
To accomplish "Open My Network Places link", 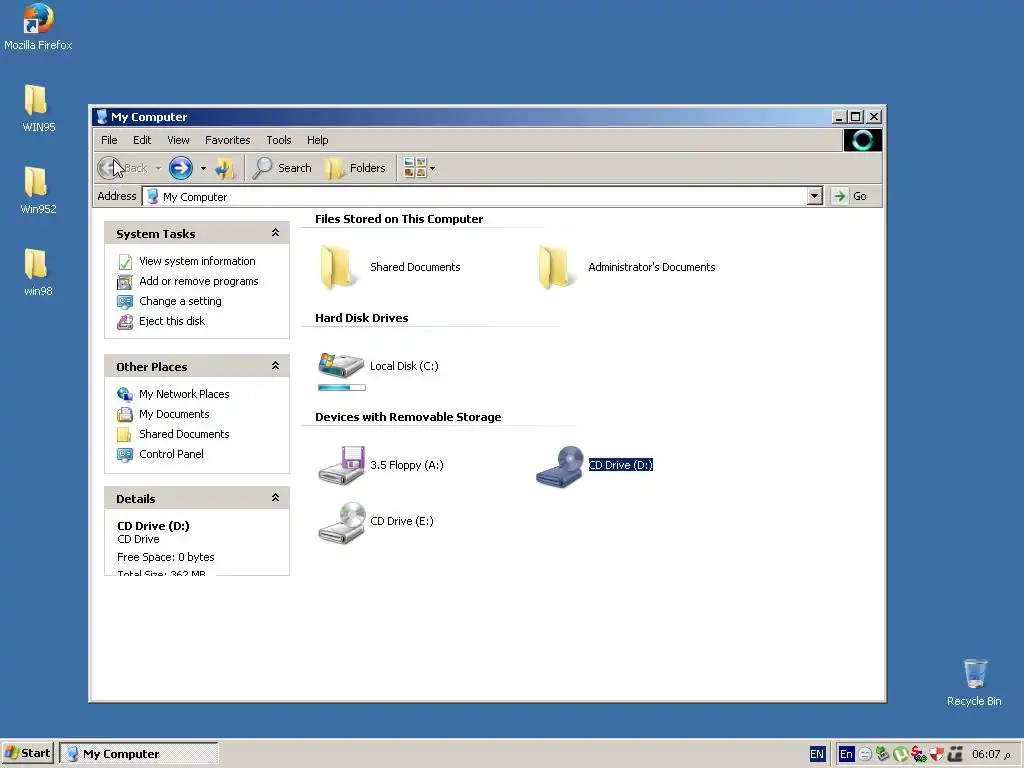I will [x=184, y=394].
